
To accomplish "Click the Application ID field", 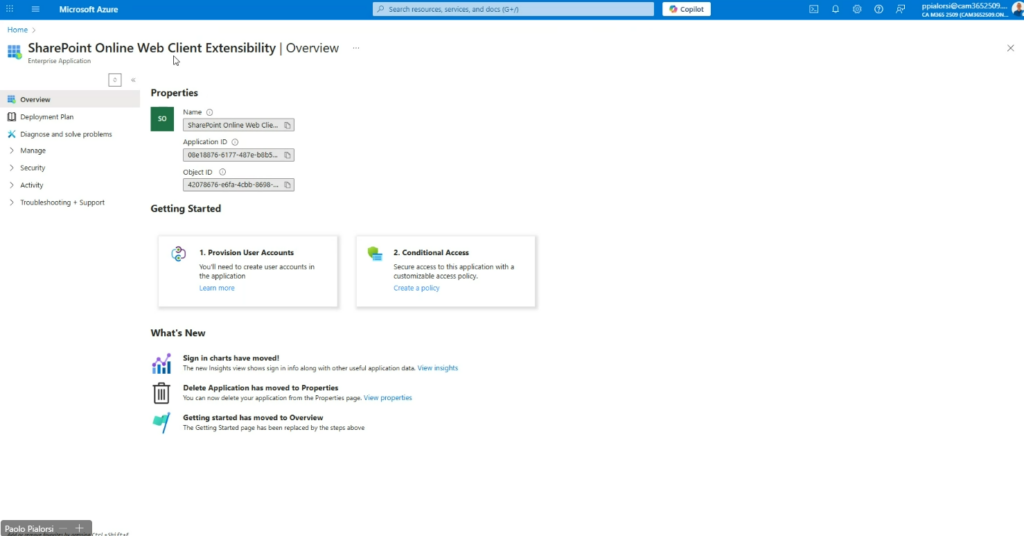I will (x=238, y=155).
